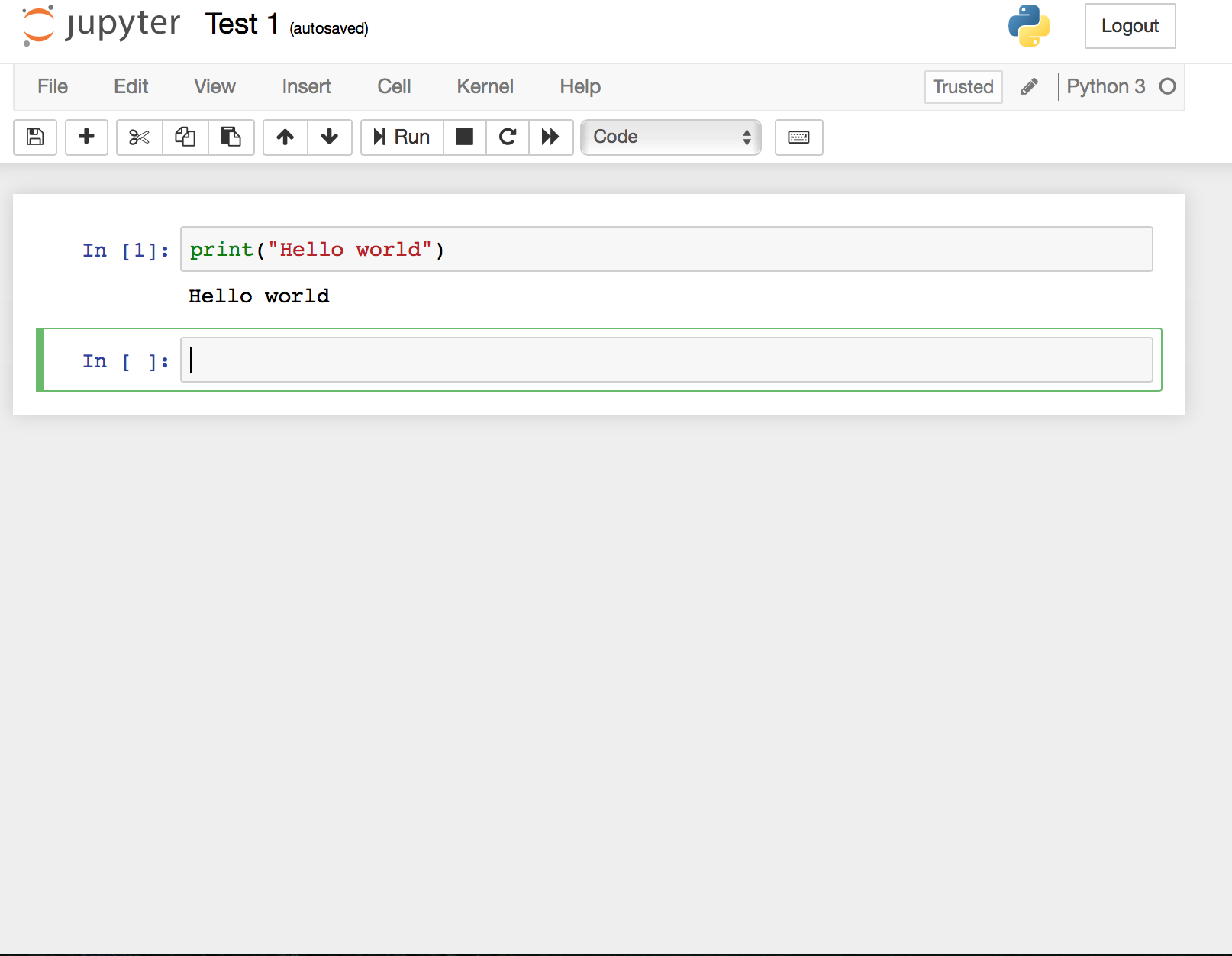This screenshot has width=1232, height=956.
Task: Open the Kernel menu
Action: [x=485, y=86]
